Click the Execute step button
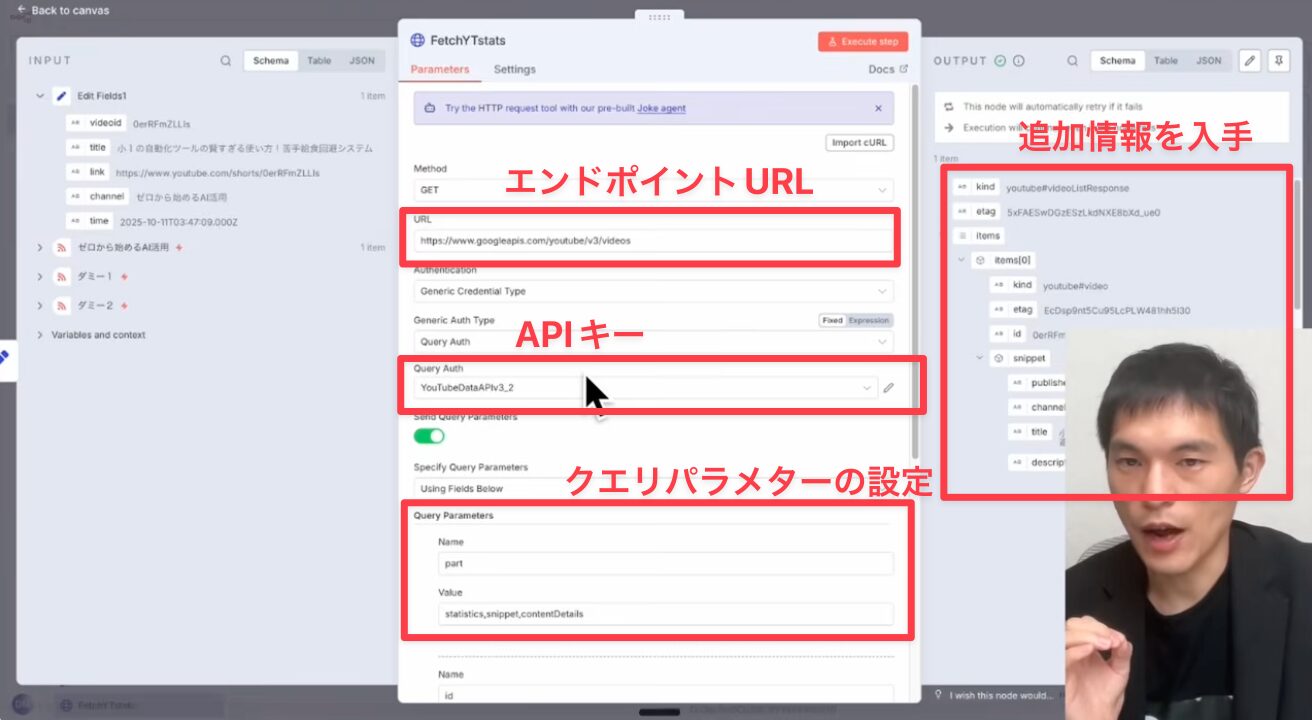This screenshot has width=1312, height=720. point(862,42)
